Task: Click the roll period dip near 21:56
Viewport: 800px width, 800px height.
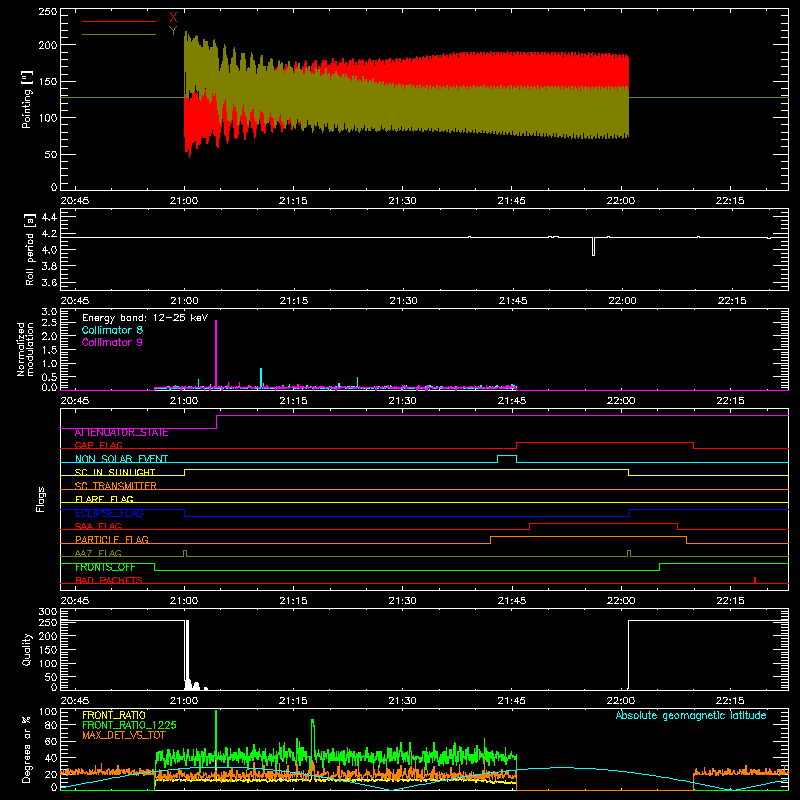Action: tap(593, 246)
